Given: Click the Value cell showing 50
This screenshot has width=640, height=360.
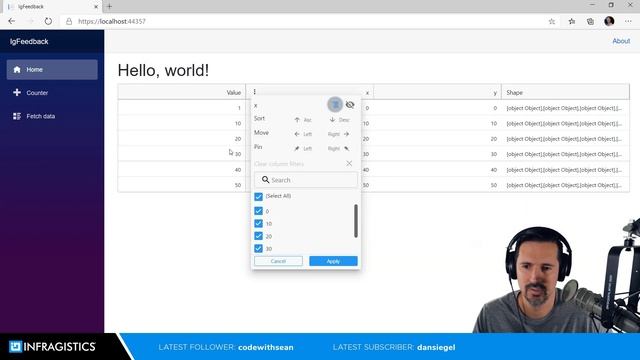Looking at the screenshot, I should pos(182,185).
